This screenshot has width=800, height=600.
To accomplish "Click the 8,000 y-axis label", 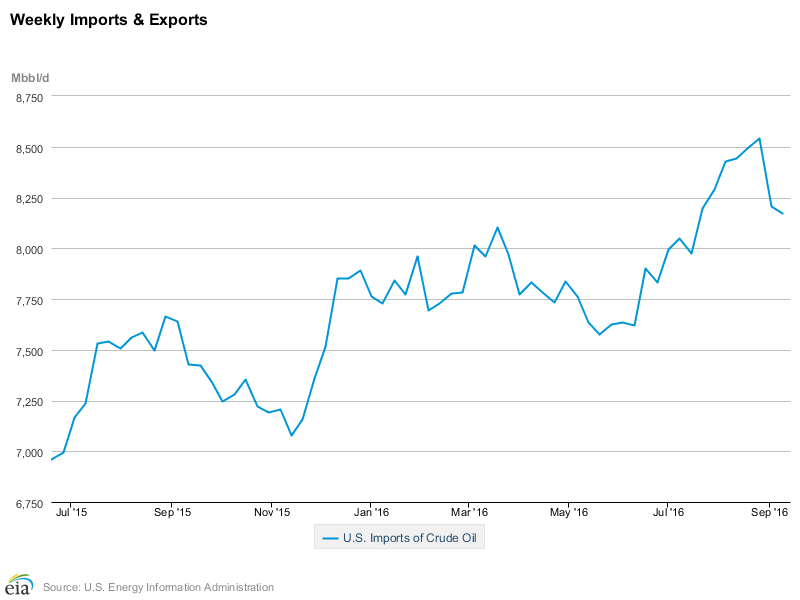I will [x=30, y=250].
